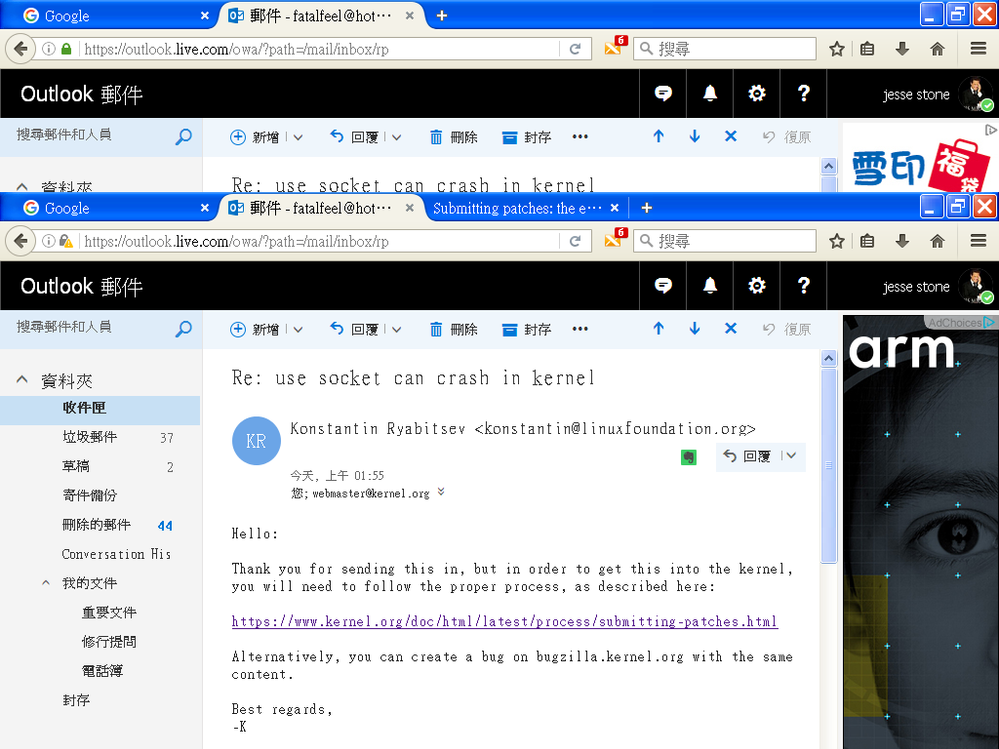Open 收件匣 inbox folder
Screen dimensions: 999x749
[x=100, y=408]
